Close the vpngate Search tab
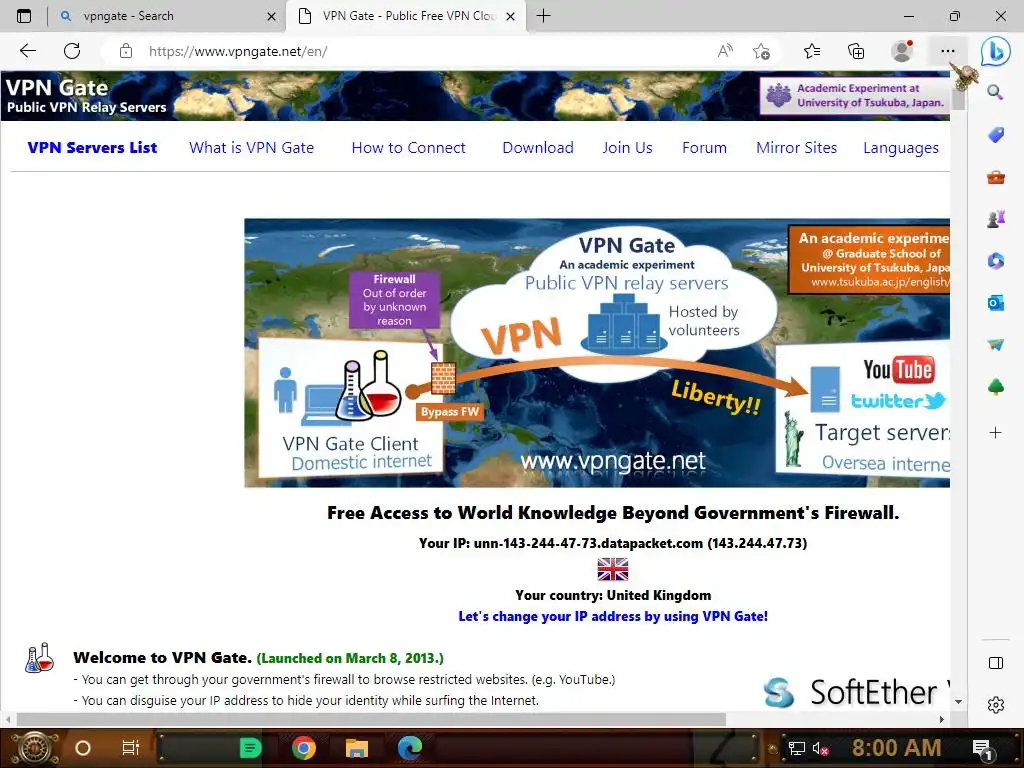 (271, 16)
